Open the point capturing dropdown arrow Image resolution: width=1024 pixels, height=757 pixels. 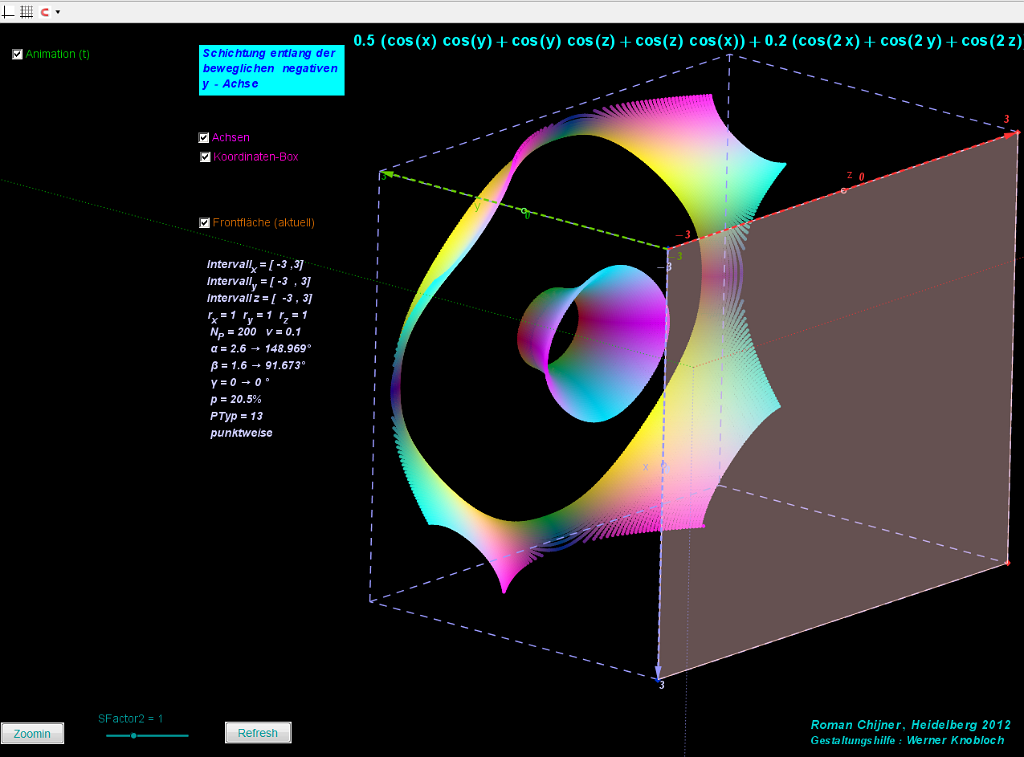58,12
